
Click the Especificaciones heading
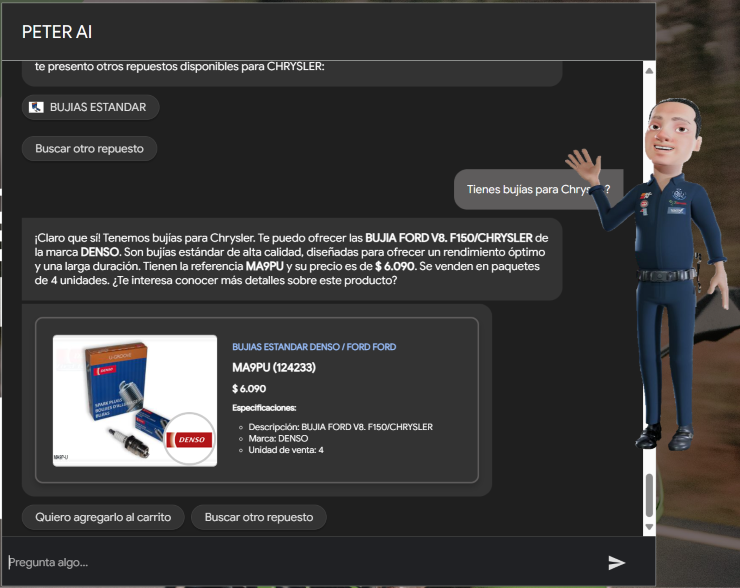pos(264,408)
